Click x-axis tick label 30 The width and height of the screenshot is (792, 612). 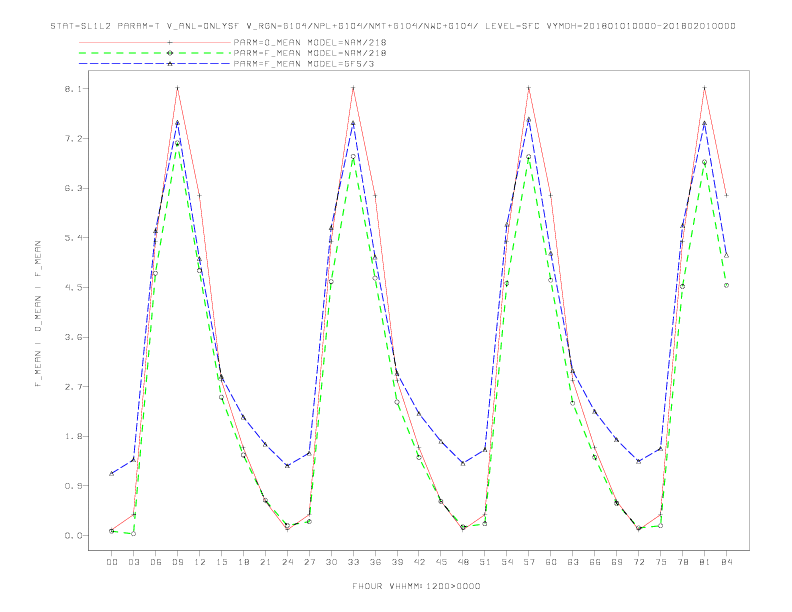coord(331,562)
